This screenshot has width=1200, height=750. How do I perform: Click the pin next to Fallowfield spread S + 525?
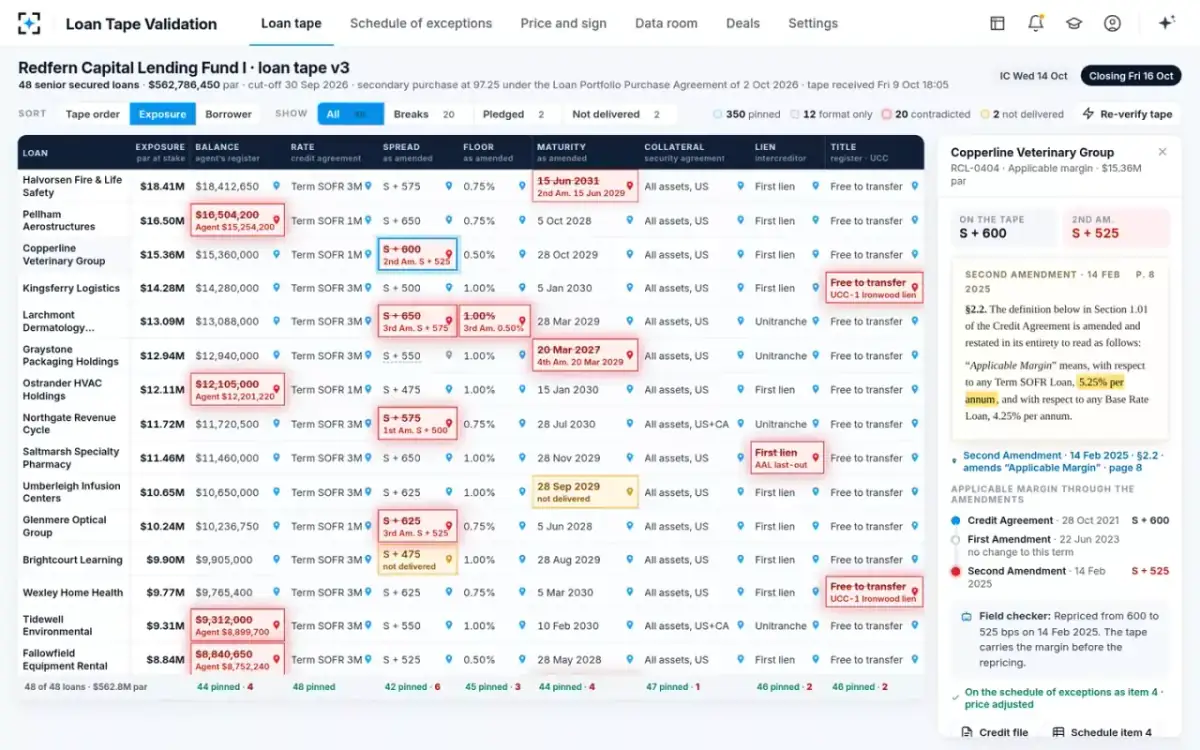point(448,660)
